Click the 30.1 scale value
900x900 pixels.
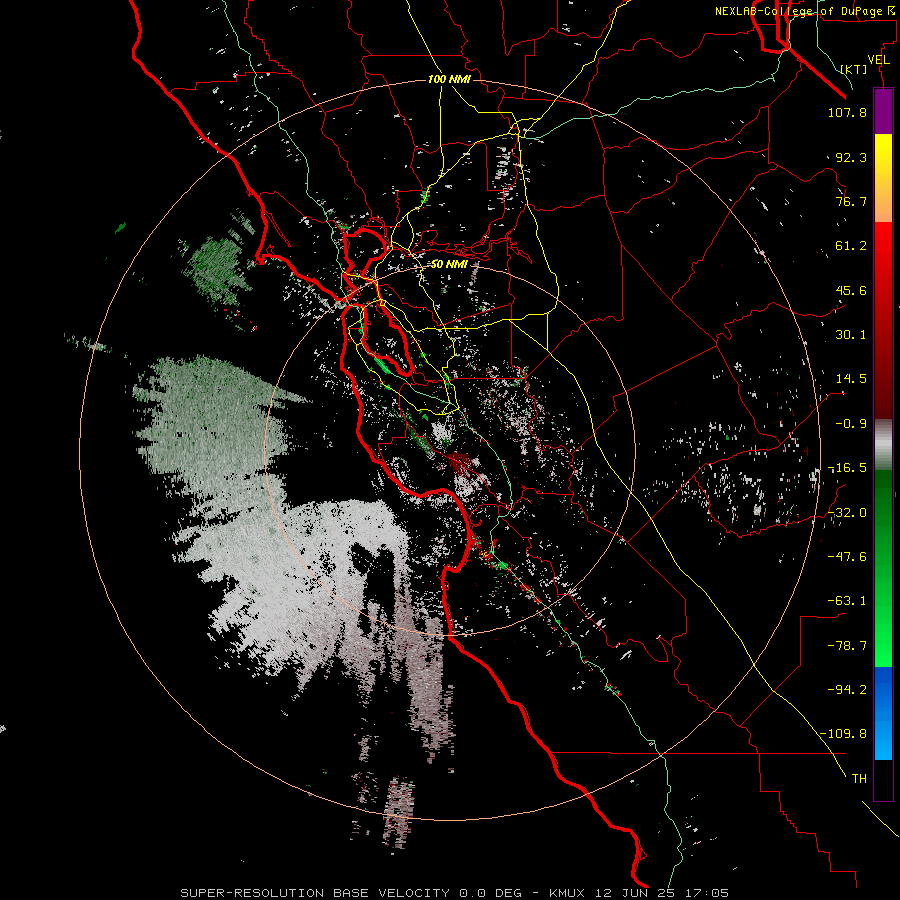click(851, 335)
